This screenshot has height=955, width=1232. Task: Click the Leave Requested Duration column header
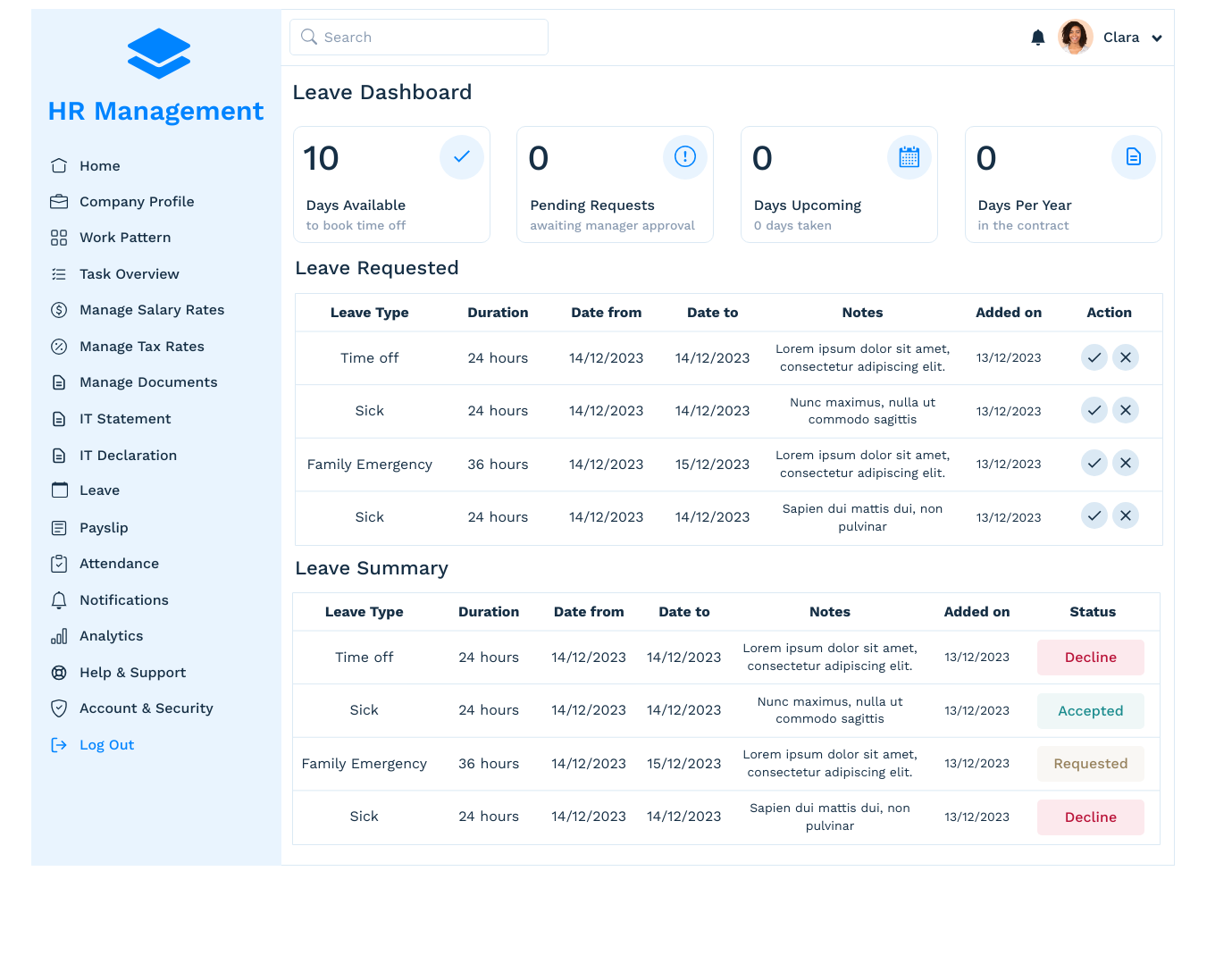point(498,313)
